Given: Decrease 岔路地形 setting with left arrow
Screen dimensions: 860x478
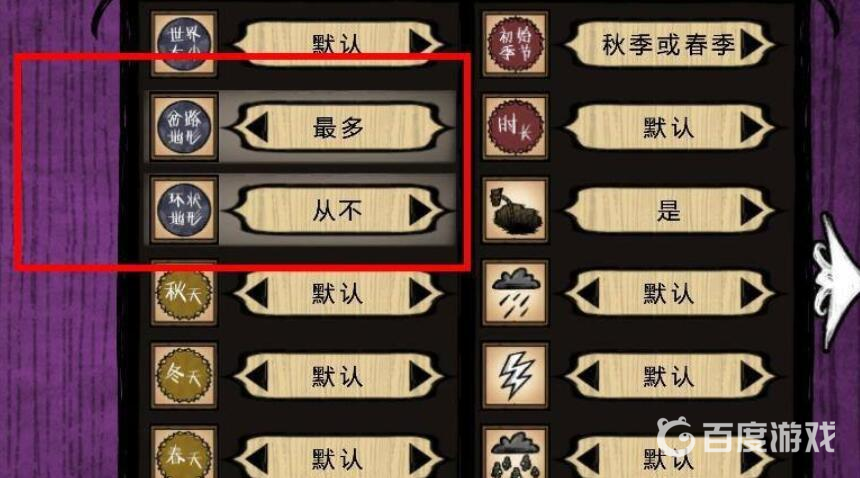Looking at the screenshot, I should click(x=256, y=128).
